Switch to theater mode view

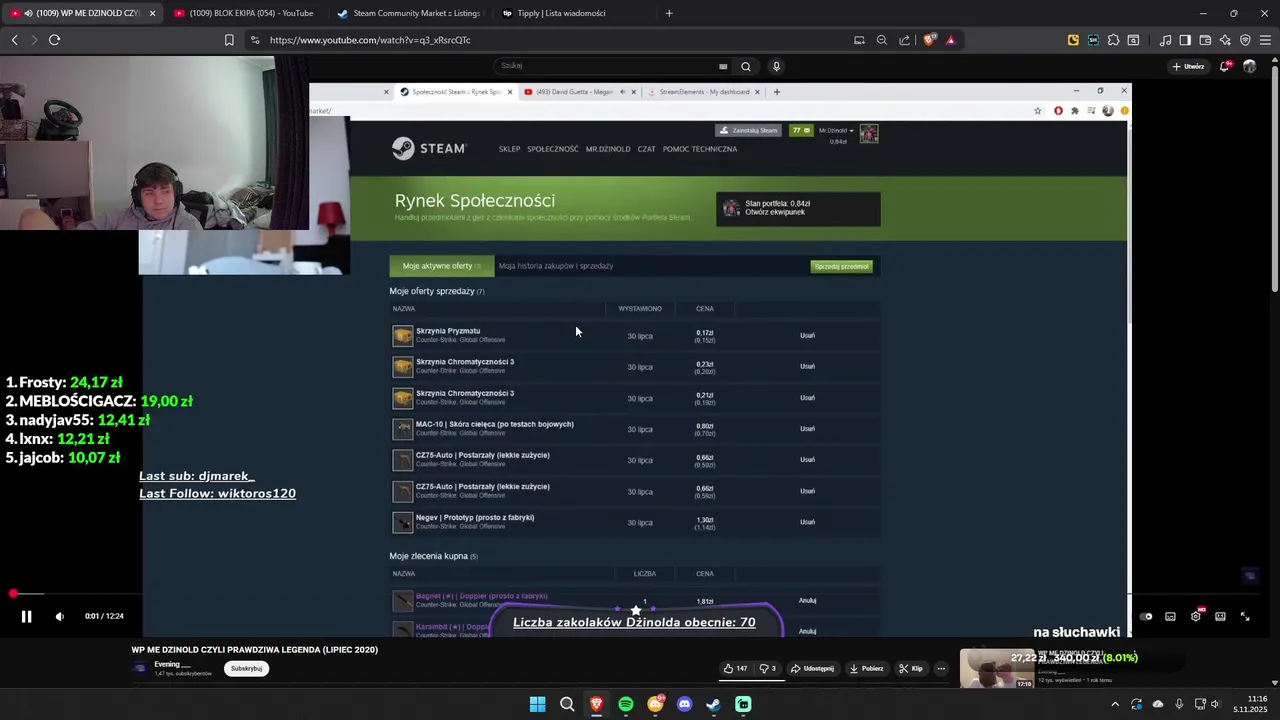(x=1220, y=617)
